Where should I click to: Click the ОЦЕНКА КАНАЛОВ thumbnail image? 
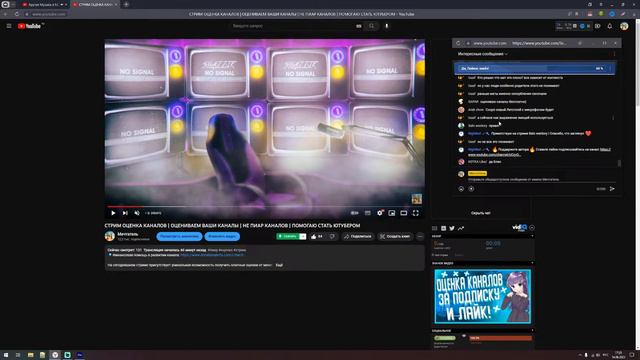click(x=482, y=296)
